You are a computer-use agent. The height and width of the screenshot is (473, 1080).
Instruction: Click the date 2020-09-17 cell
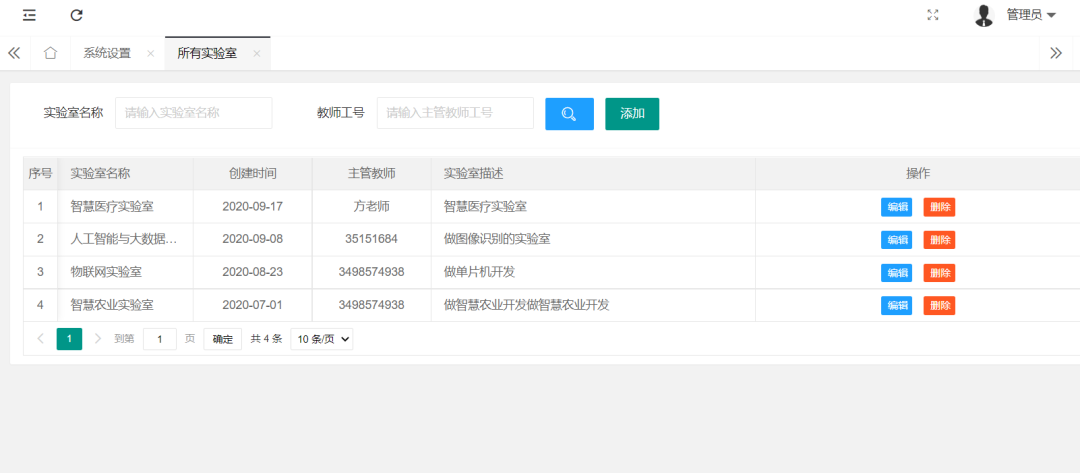click(x=253, y=206)
